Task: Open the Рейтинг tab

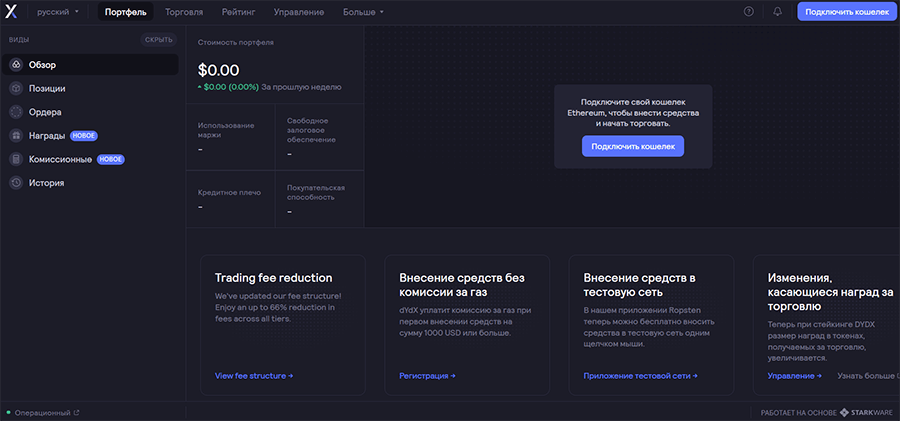Action: coord(238,11)
